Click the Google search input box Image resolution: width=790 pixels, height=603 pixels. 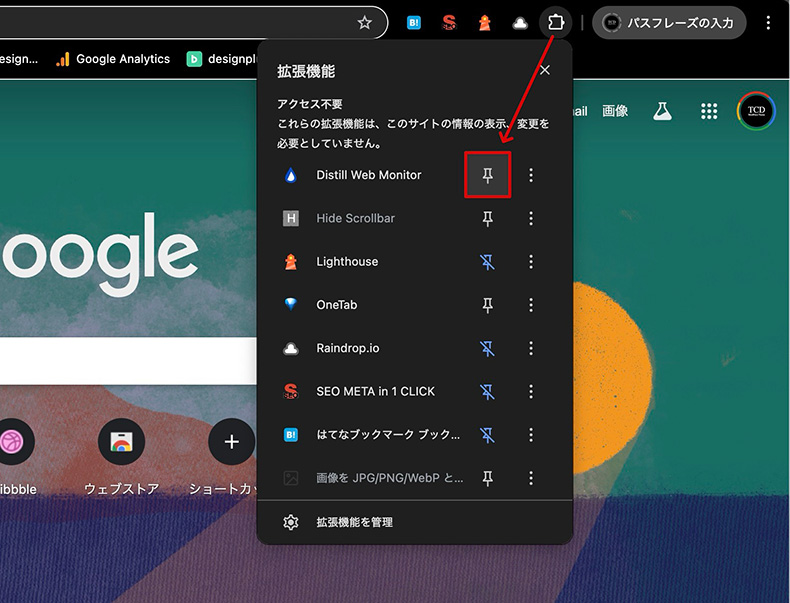click(x=120, y=361)
